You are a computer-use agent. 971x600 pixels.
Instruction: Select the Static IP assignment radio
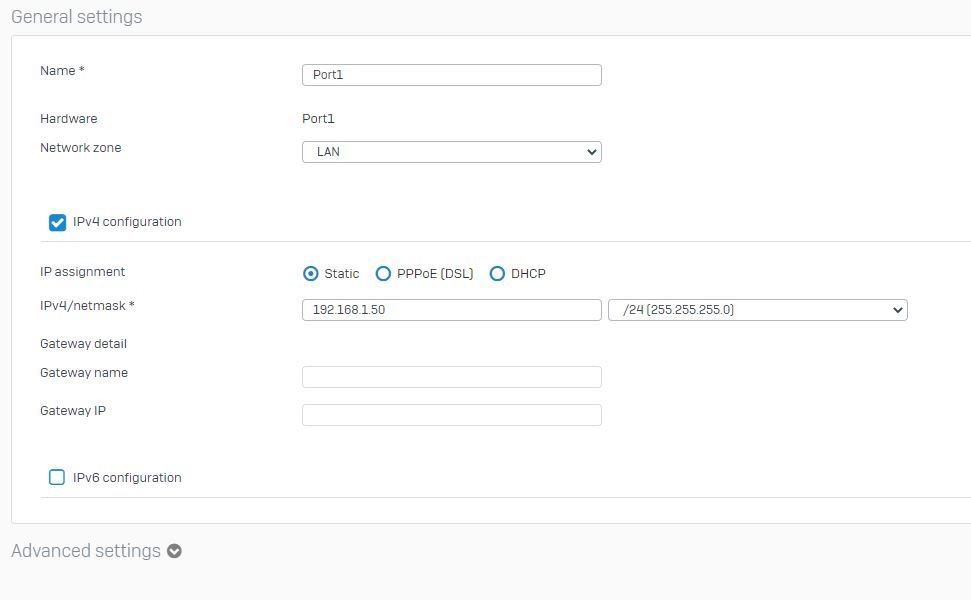(x=310, y=274)
